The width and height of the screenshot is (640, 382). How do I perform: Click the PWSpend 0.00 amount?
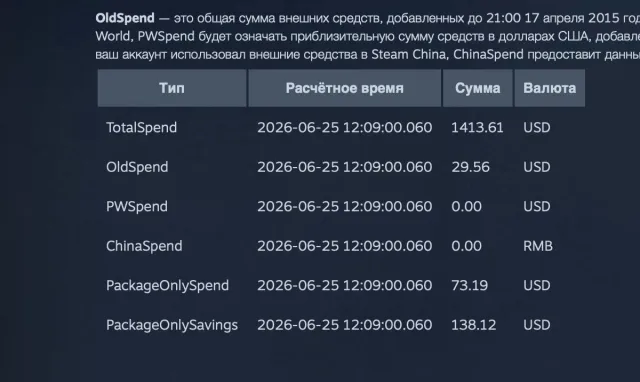[x=466, y=207]
